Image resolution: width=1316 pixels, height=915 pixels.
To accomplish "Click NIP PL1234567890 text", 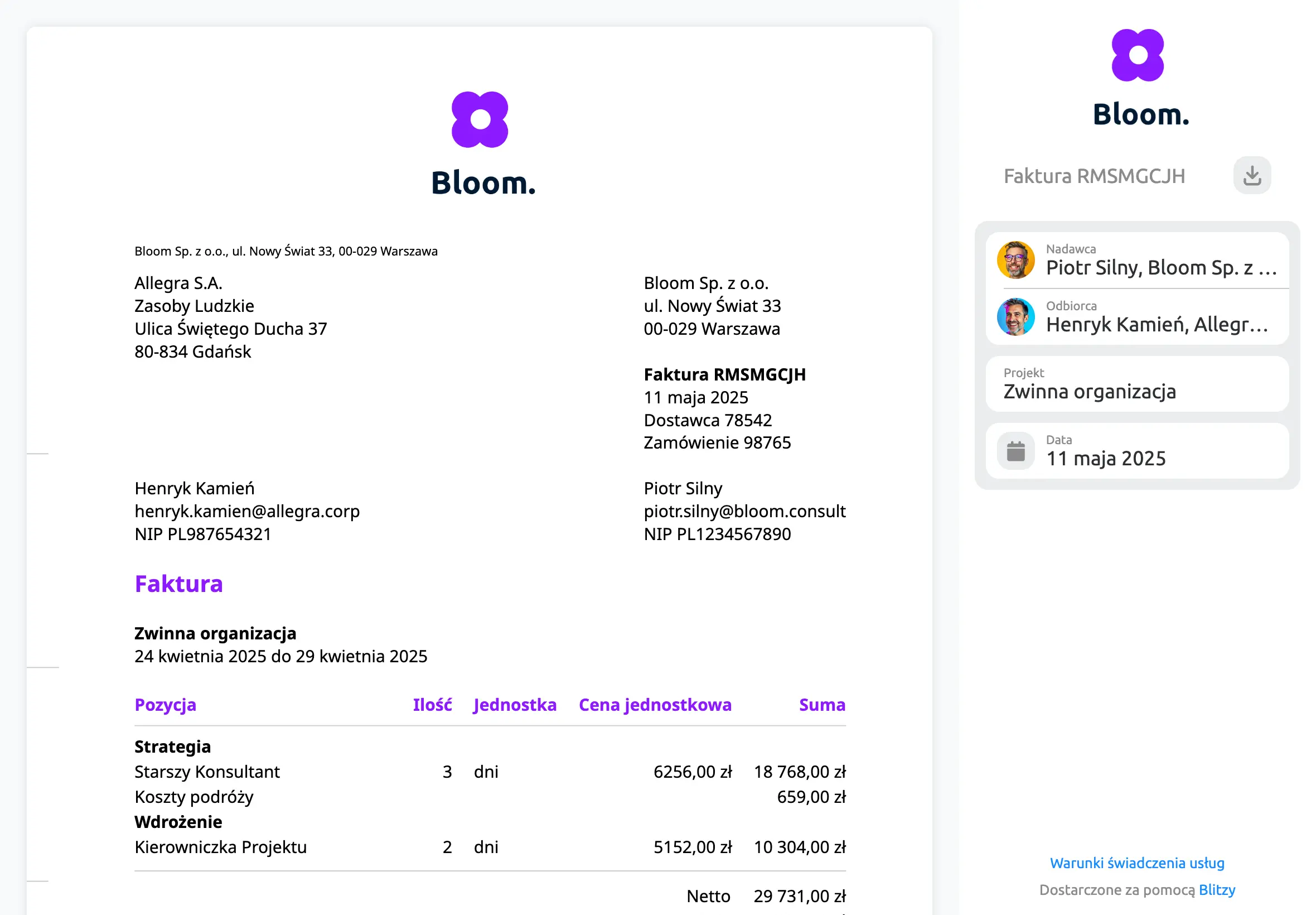I will coord(717,534).
